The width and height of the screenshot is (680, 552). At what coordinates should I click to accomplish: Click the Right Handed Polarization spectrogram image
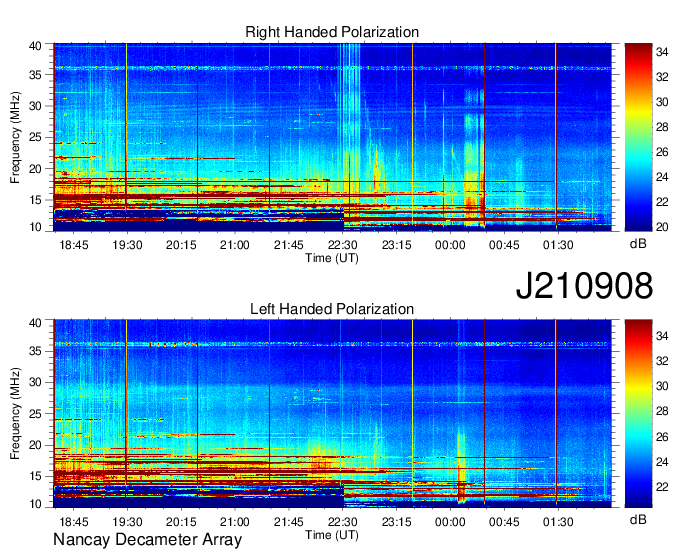click(x=333, y=137)
